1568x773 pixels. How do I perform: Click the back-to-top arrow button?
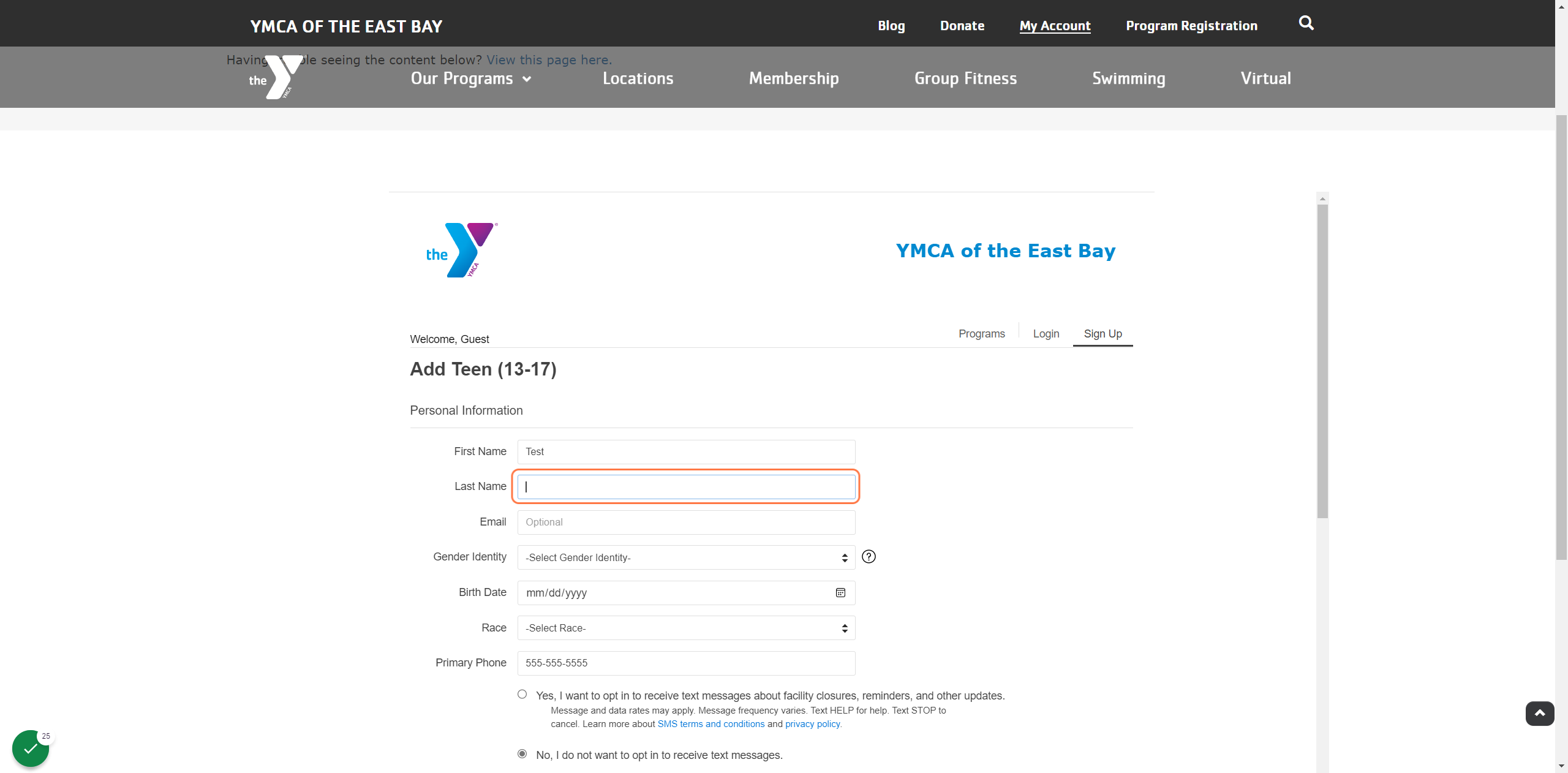tap(1540, 714)
